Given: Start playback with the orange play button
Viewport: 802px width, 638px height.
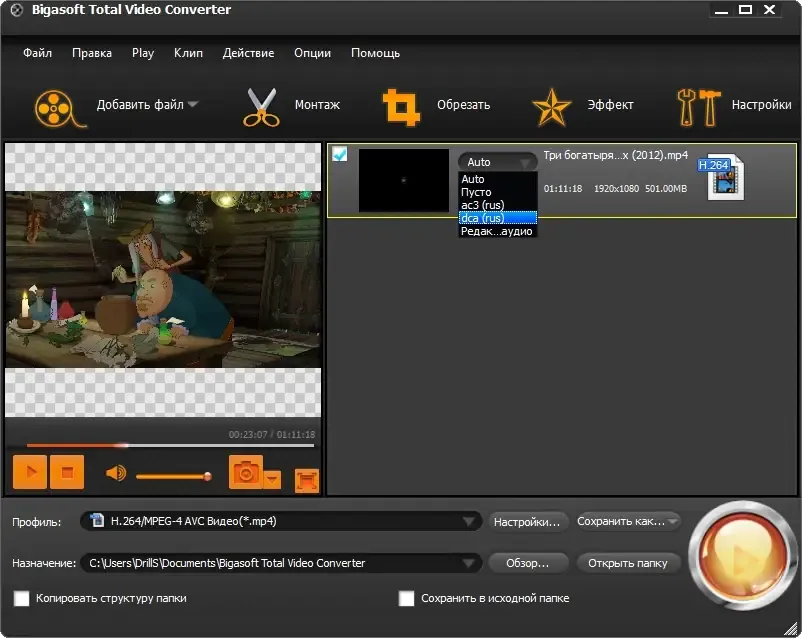Looking at the screenshot, I should [30, 472].
